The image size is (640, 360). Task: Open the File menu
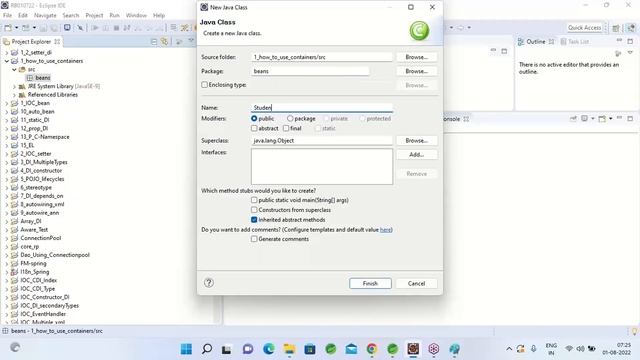tap(7, 15)
